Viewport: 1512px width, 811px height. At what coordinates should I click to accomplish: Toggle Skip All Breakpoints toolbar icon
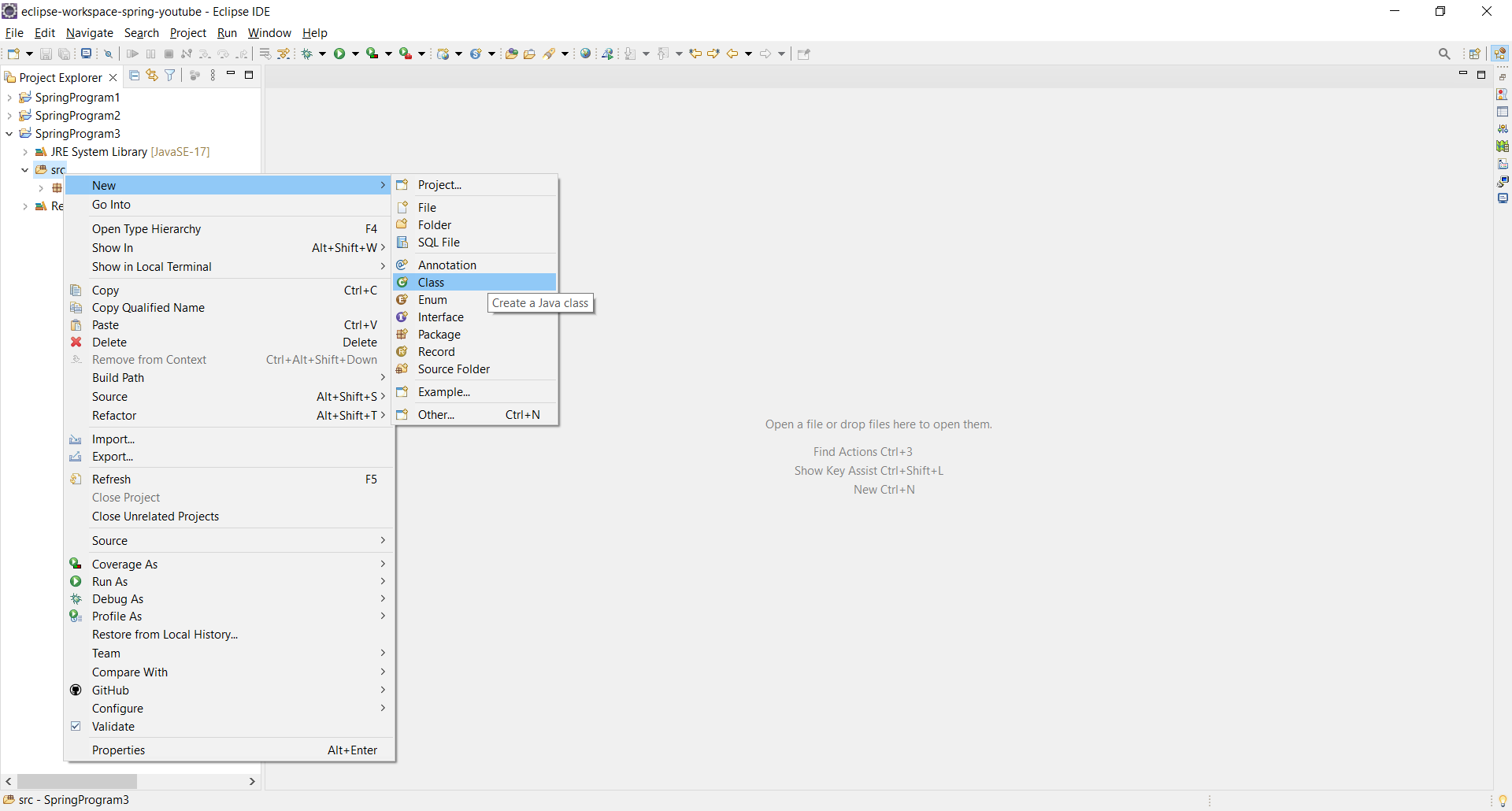click(109, 54)
